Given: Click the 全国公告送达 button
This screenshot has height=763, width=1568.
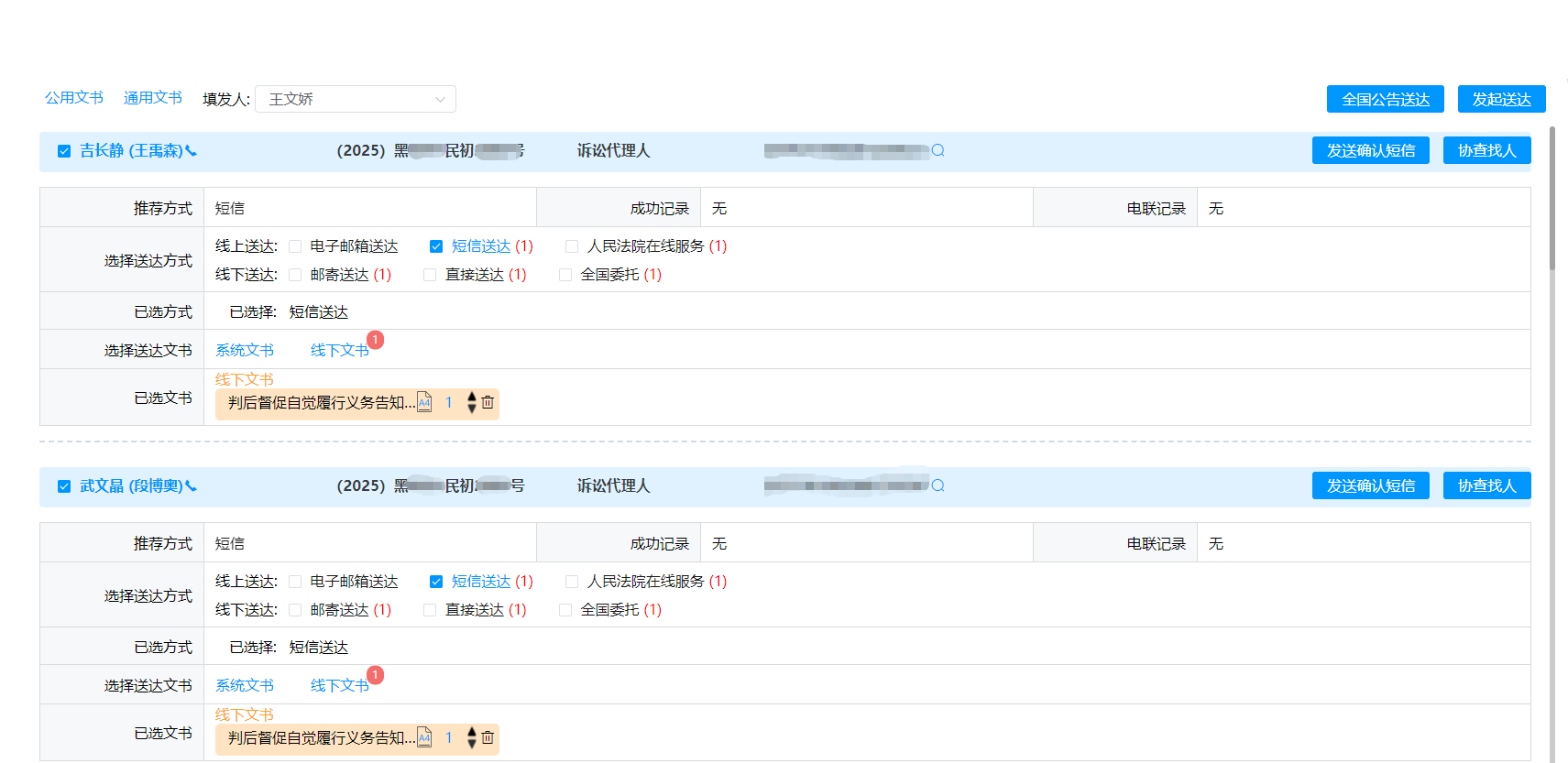Looking at the screenshot, I should [x=1385, y=99].
